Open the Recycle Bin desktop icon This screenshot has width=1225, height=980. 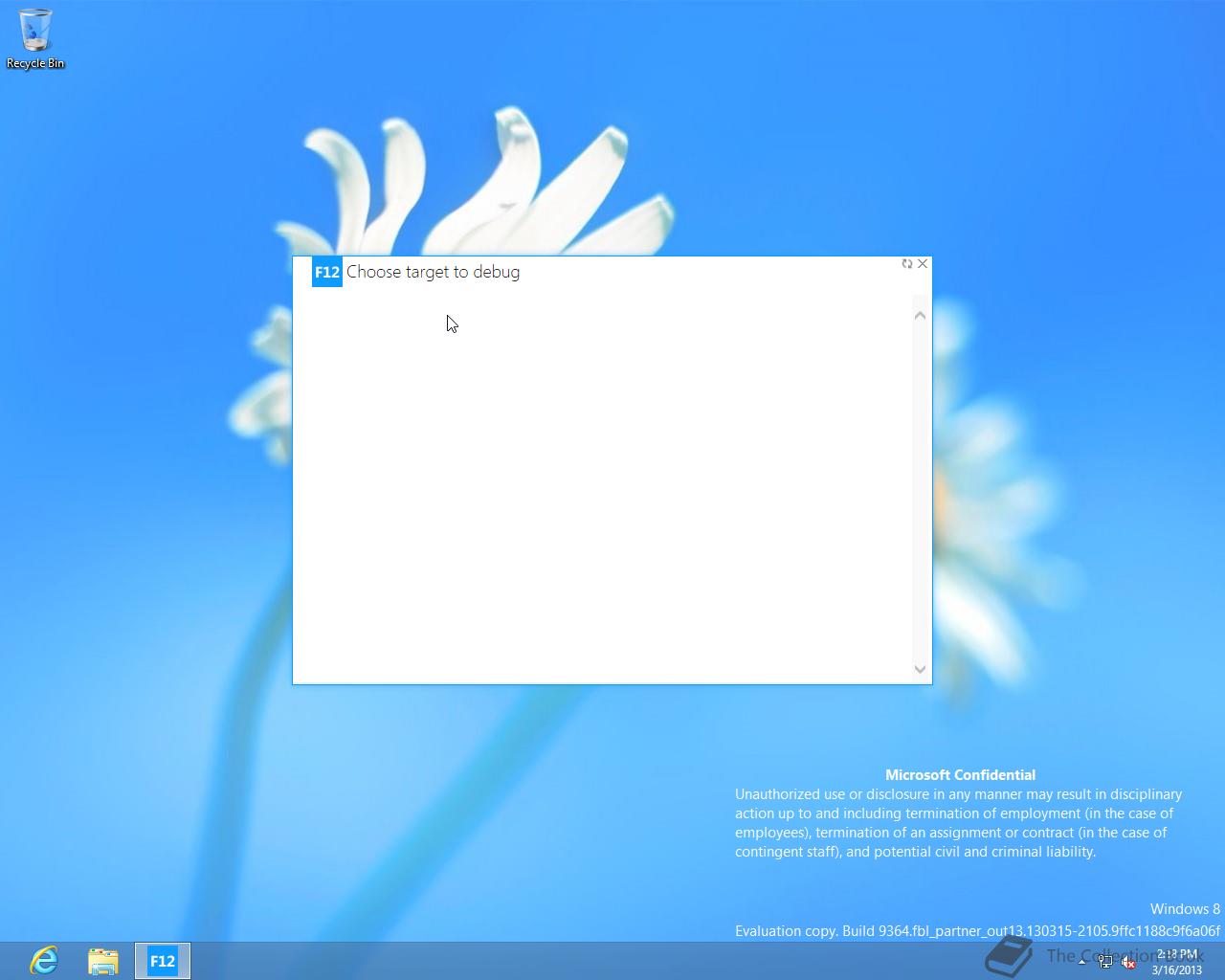pyautogui.click(x=35, y=39)
